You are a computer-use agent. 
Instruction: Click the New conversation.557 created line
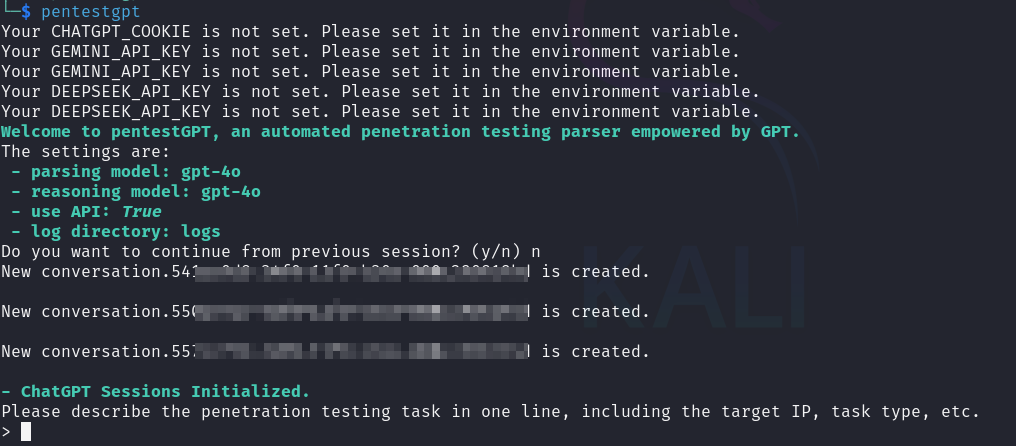pyautogui.click(x=325, y=352)
